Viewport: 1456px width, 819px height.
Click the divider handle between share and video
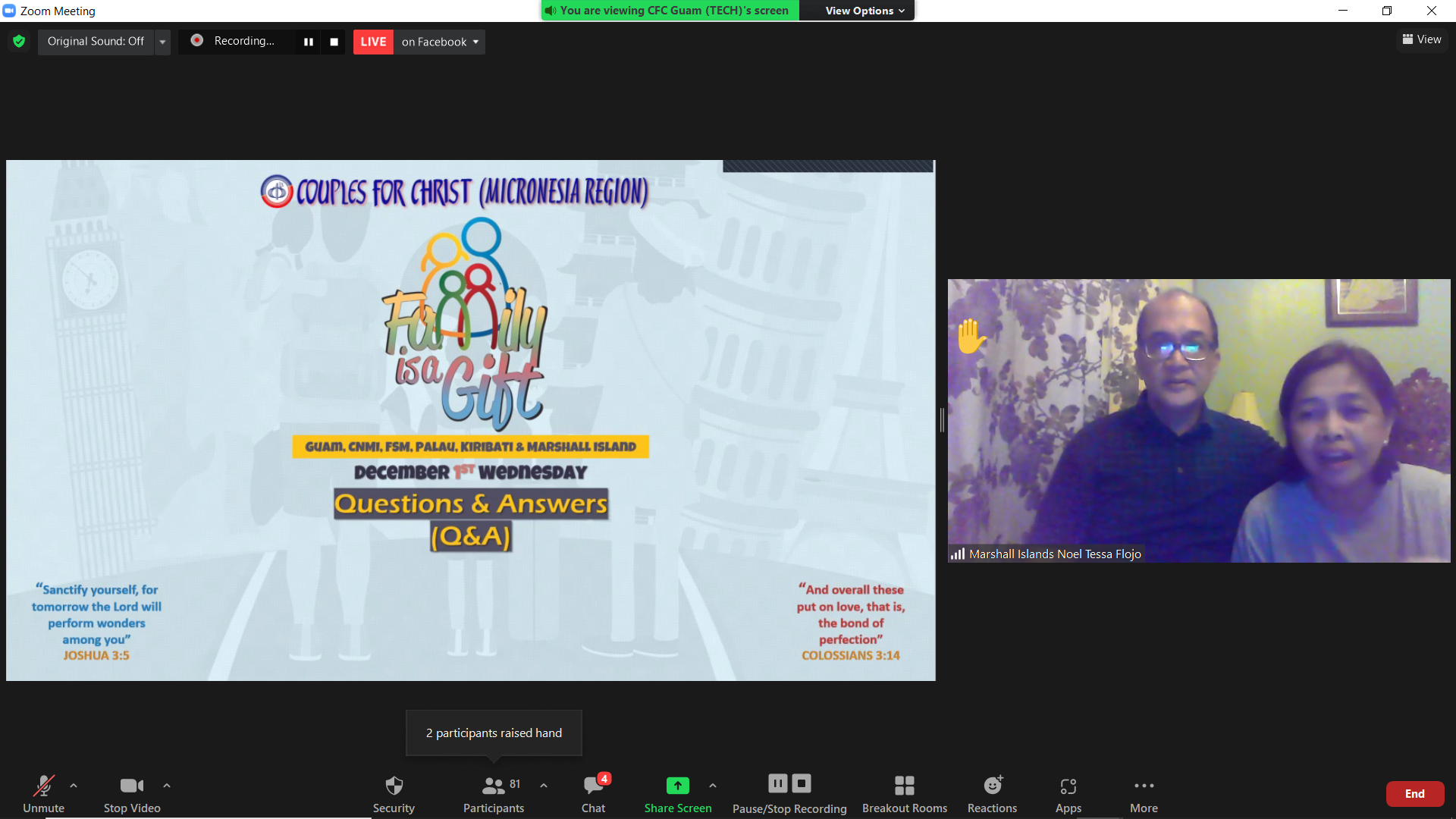tap(942, 420)
